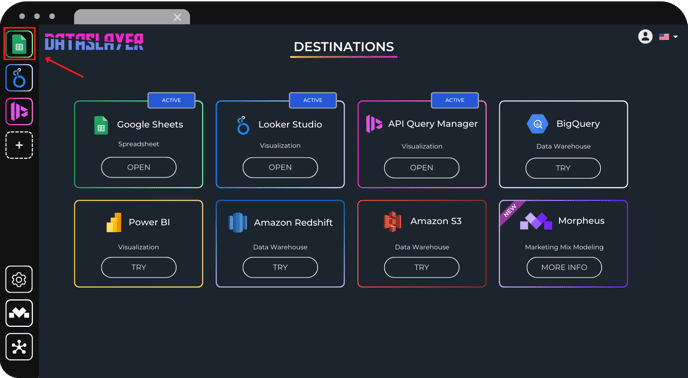Click Data Warehouse label under Amazon S3
Viewport: 688px width, 378px height.
coord(422,247)
